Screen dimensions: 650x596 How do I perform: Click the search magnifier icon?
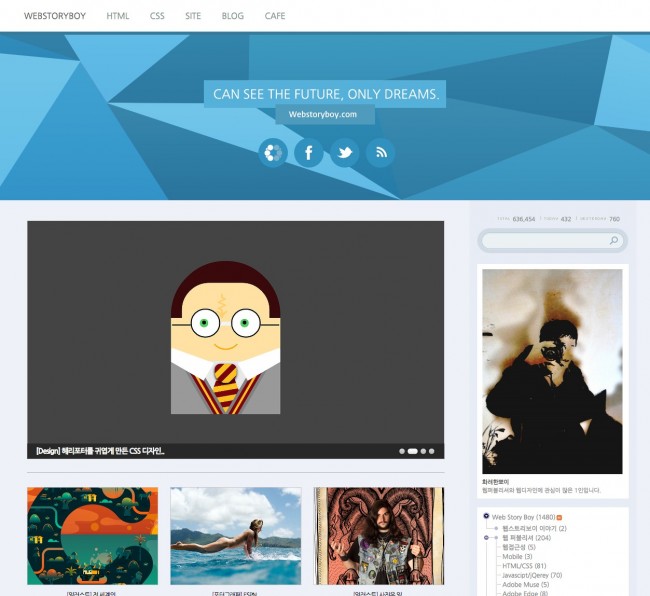pyautogui.click(x=614, y=241)
